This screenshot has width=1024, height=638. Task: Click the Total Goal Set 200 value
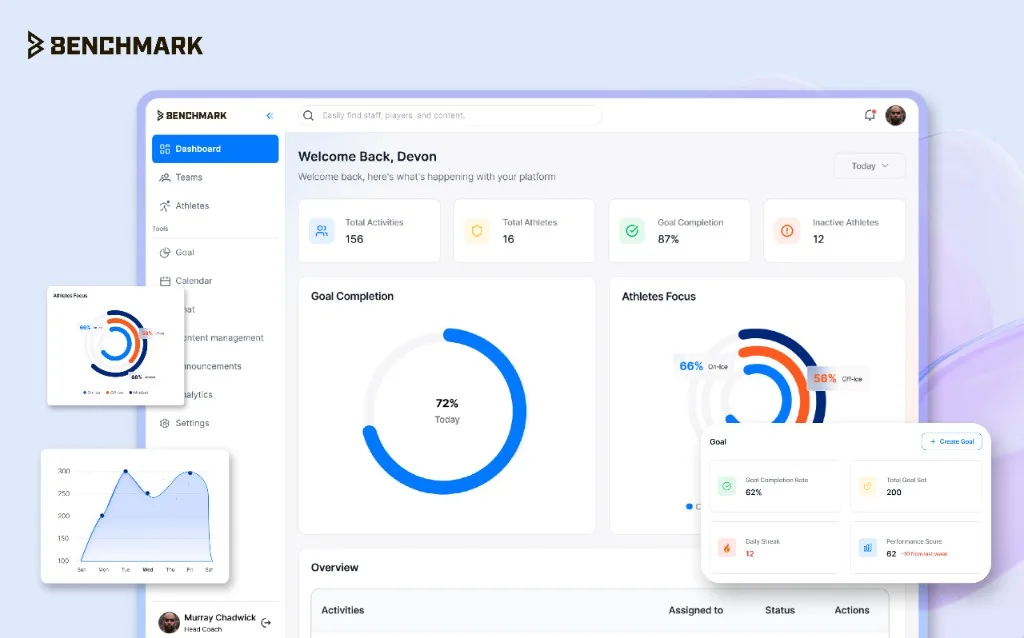coord(893,492)
